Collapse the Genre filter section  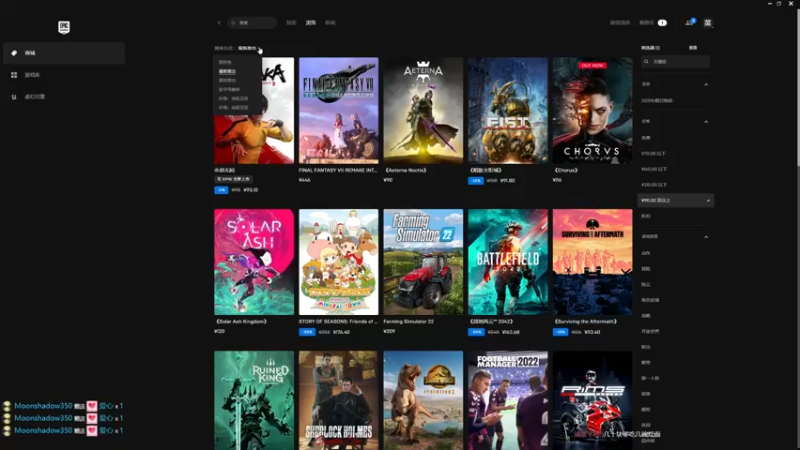706,237
